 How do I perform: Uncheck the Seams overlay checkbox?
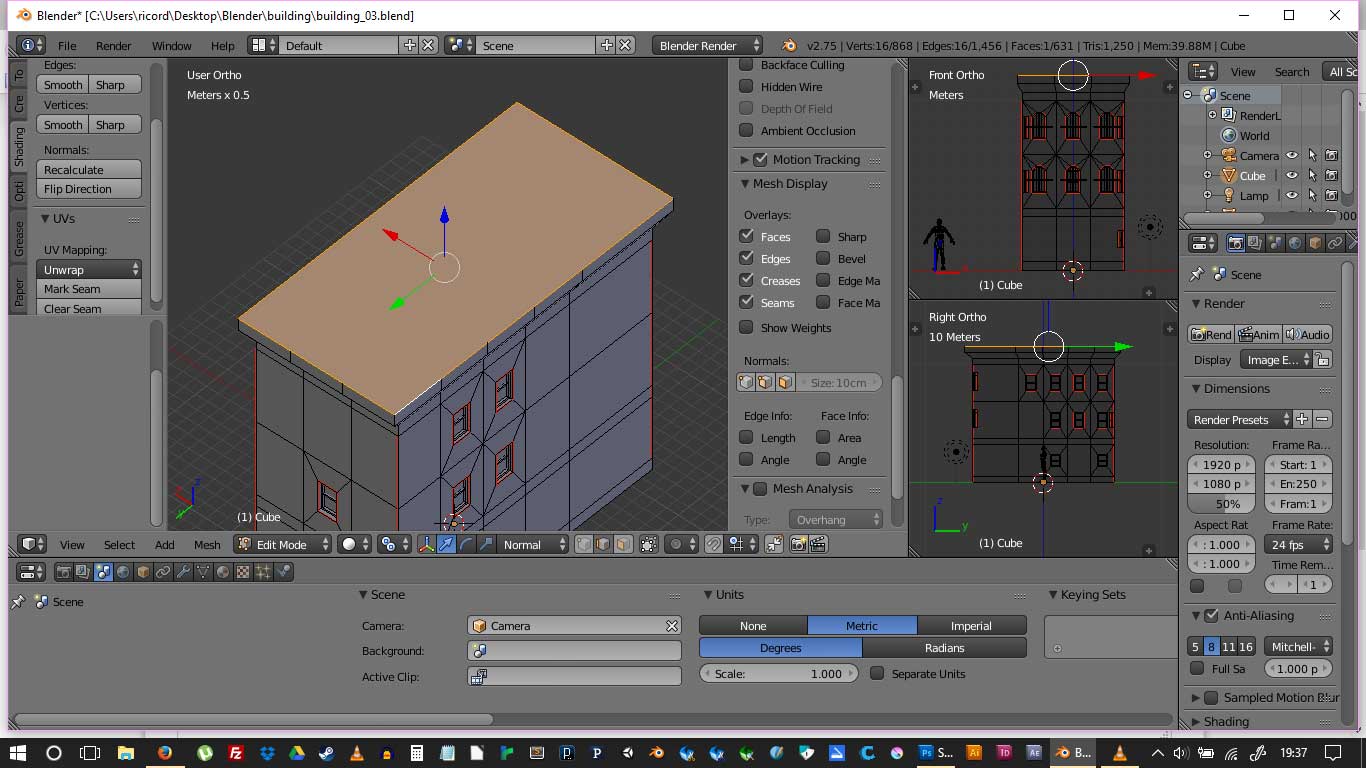[x=746, y=302]
